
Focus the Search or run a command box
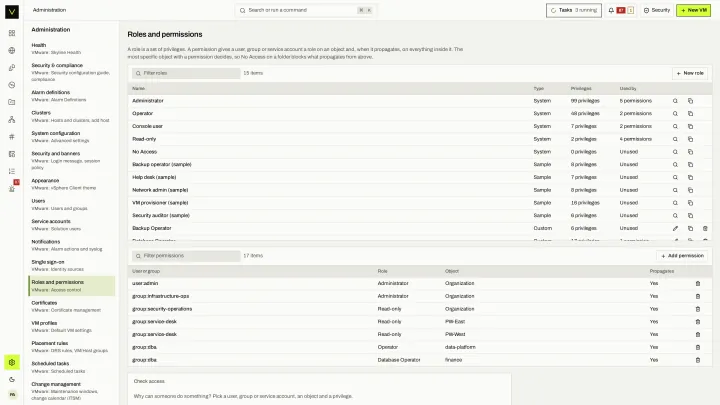(x=305, y=10)
